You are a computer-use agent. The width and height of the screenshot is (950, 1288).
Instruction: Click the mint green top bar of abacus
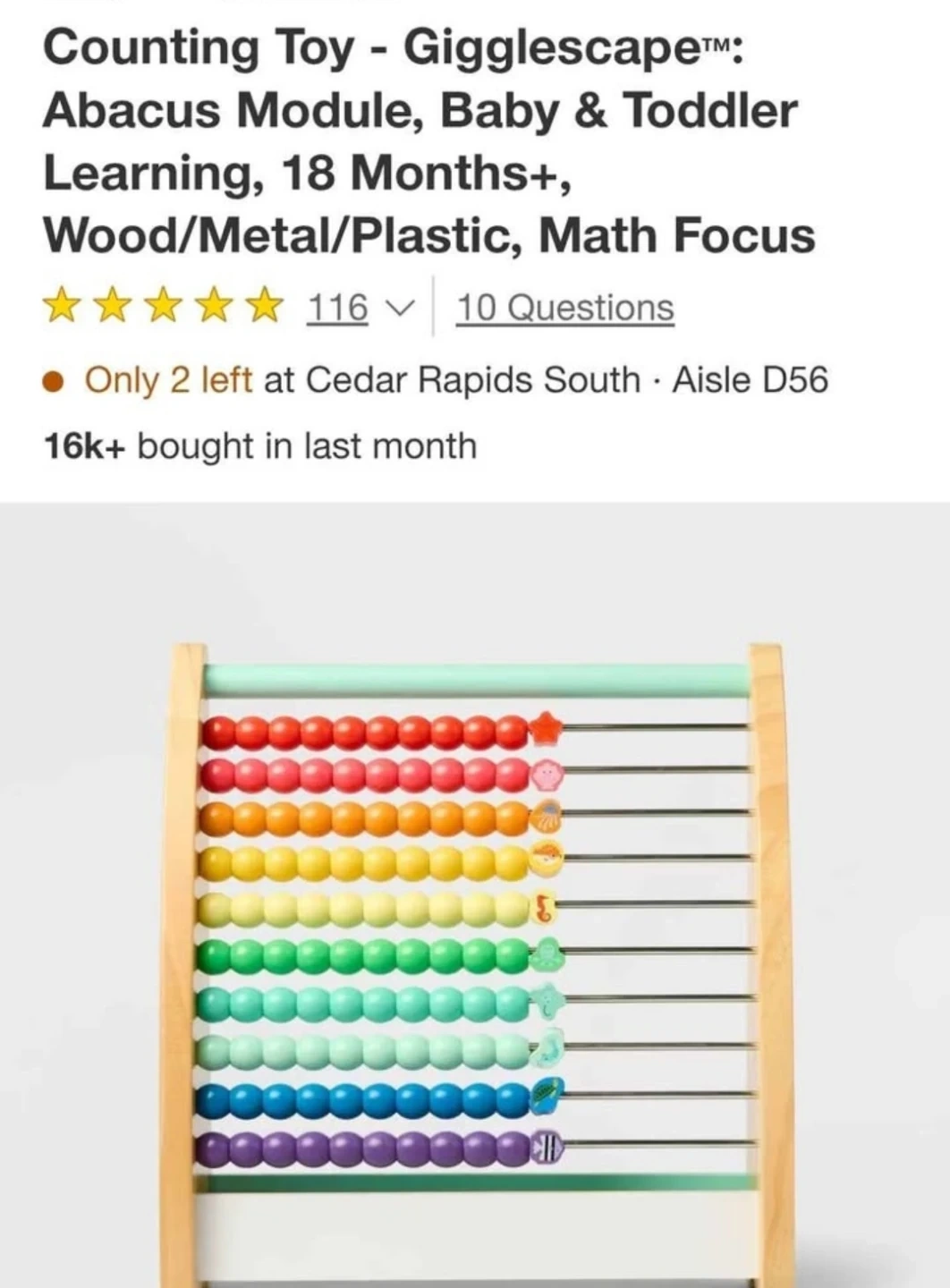tap(475, 679)
